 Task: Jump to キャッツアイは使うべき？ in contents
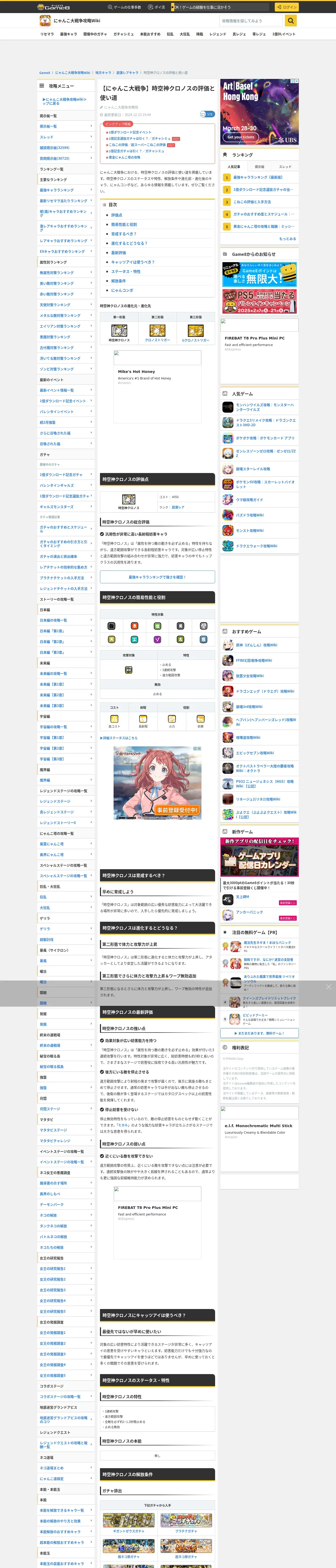[x=132, y=262]
